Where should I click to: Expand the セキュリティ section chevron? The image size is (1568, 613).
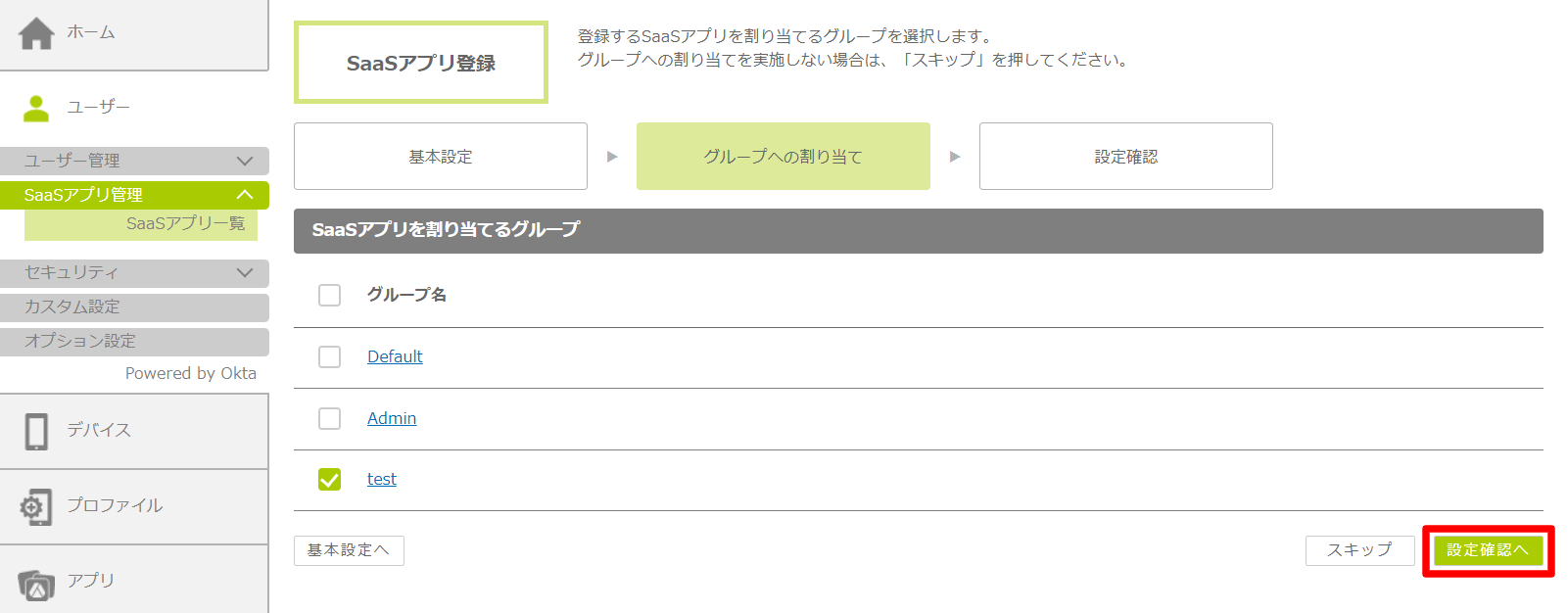(x=245, y=272)
